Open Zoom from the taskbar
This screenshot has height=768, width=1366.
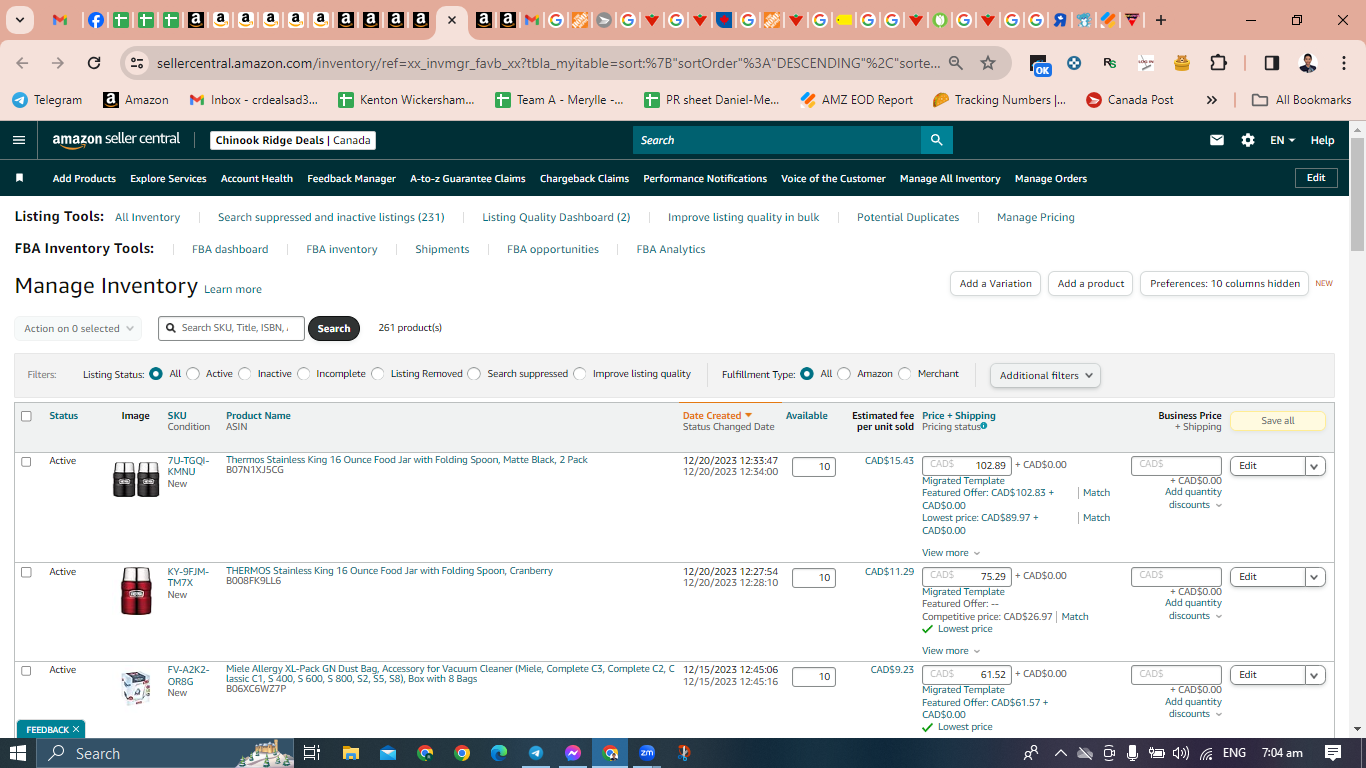647,753
